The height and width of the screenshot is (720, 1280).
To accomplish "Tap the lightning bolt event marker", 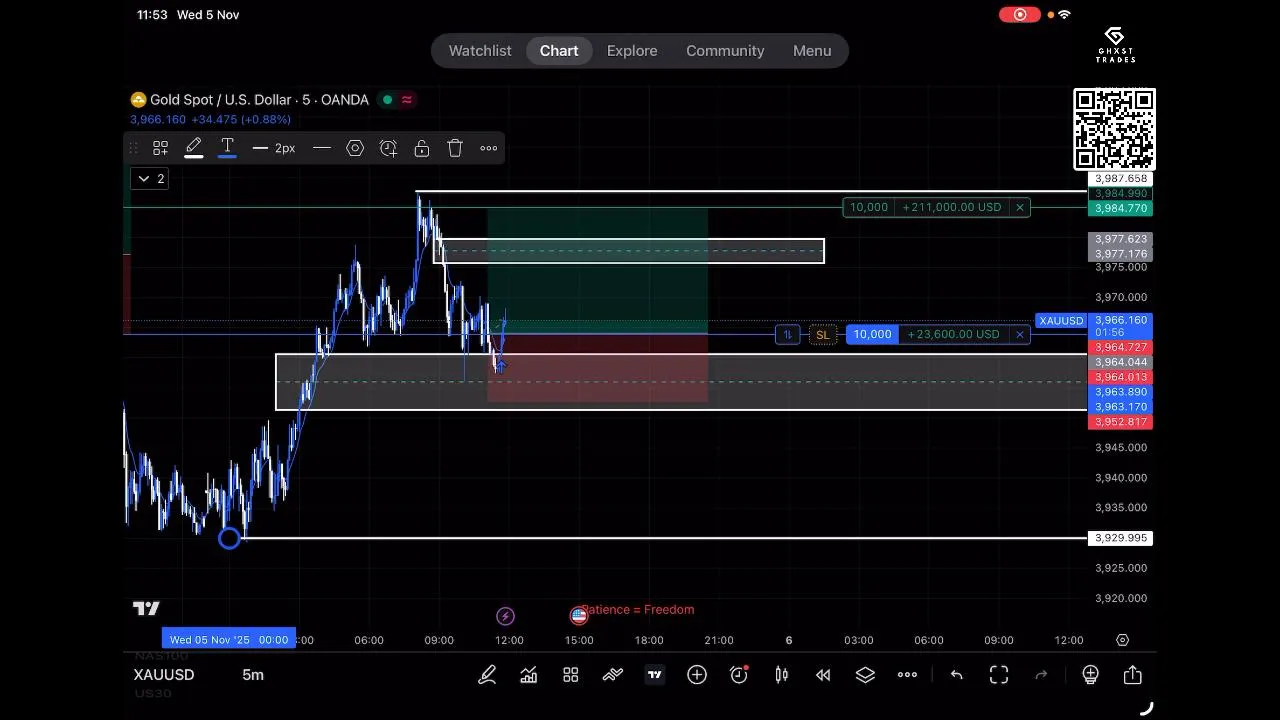I will [x=505, y=616].
